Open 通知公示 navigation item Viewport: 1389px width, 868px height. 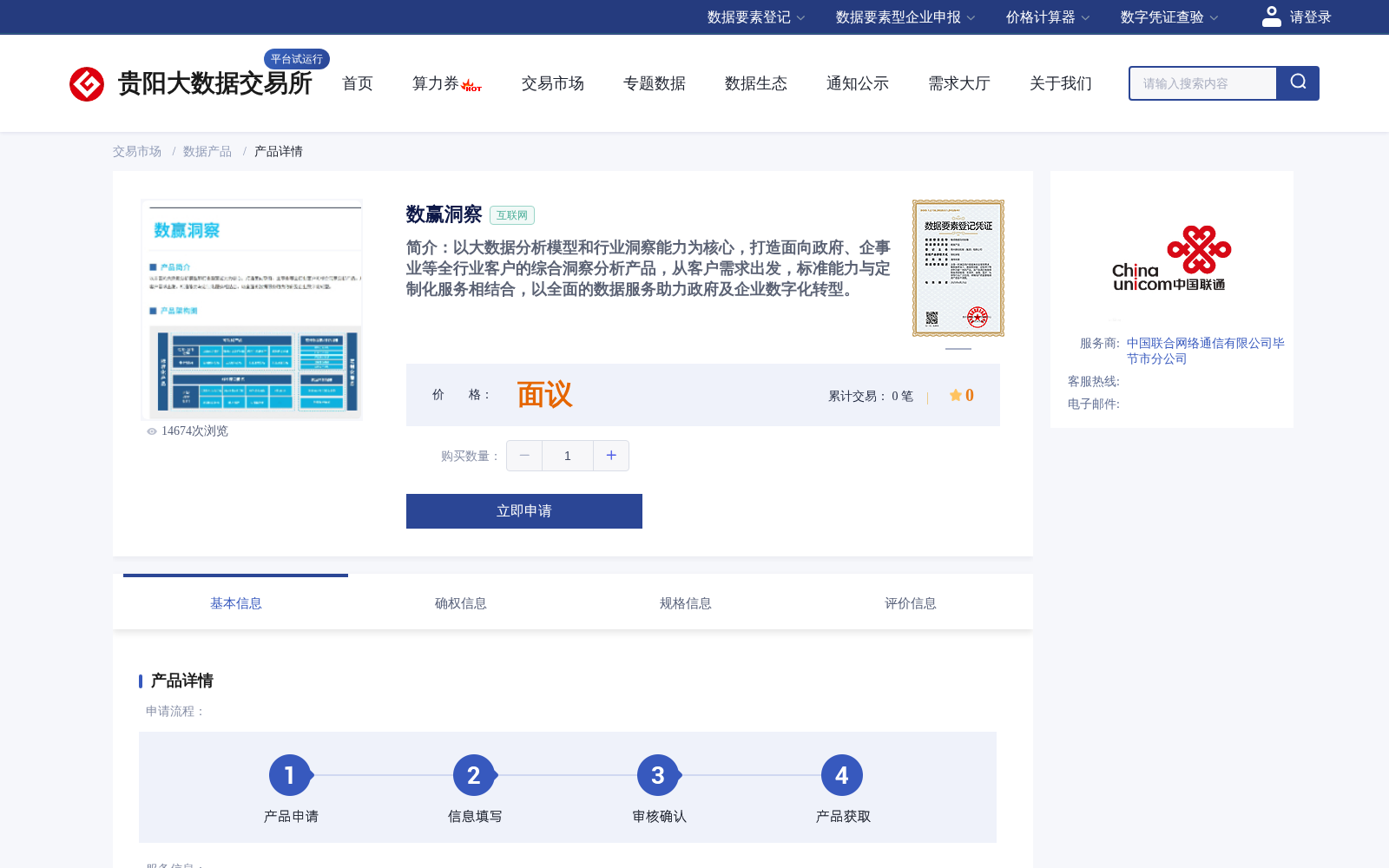click(x=858, y=83)
